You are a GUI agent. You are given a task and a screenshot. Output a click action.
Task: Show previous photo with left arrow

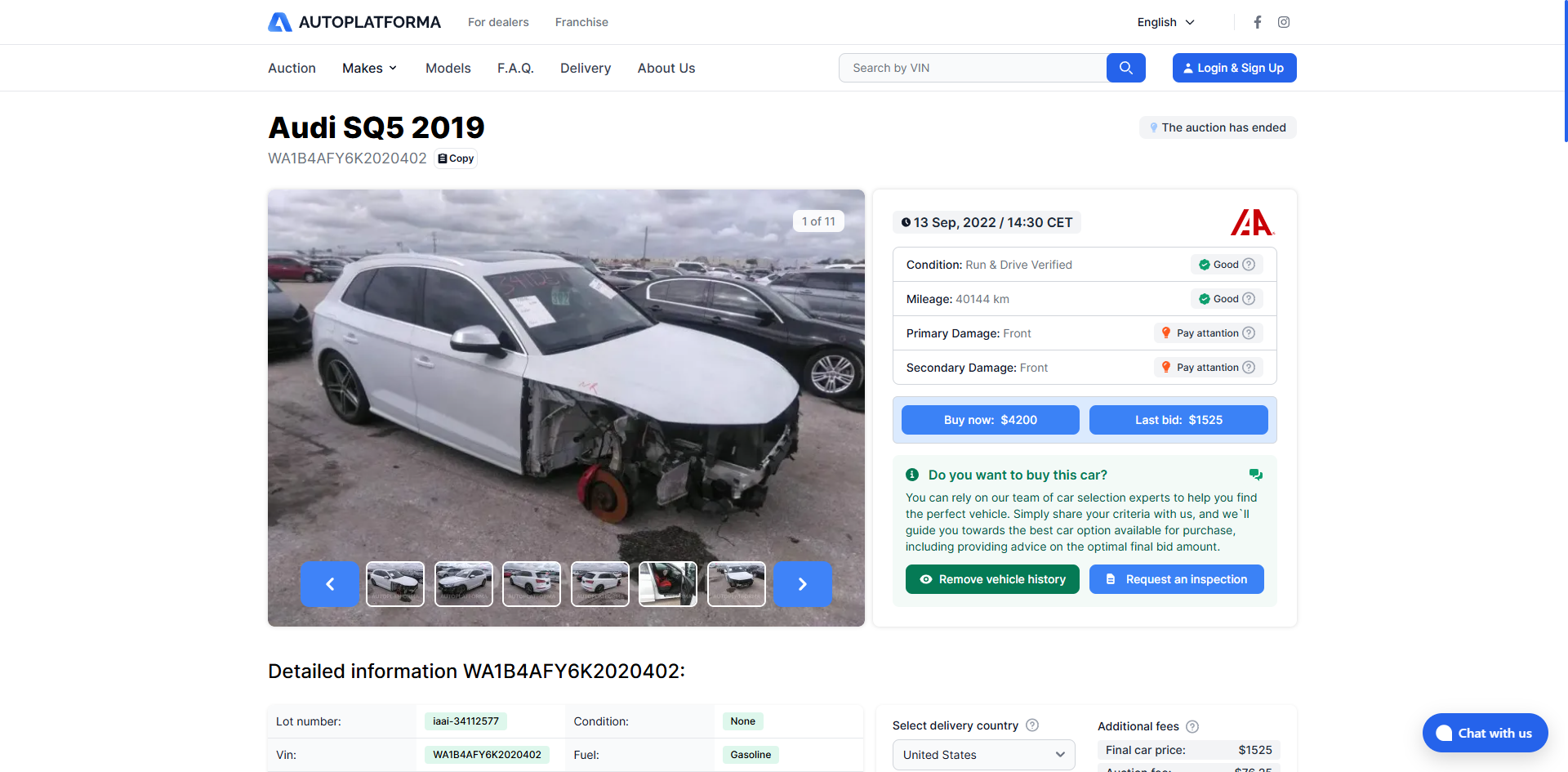point(330,584)
